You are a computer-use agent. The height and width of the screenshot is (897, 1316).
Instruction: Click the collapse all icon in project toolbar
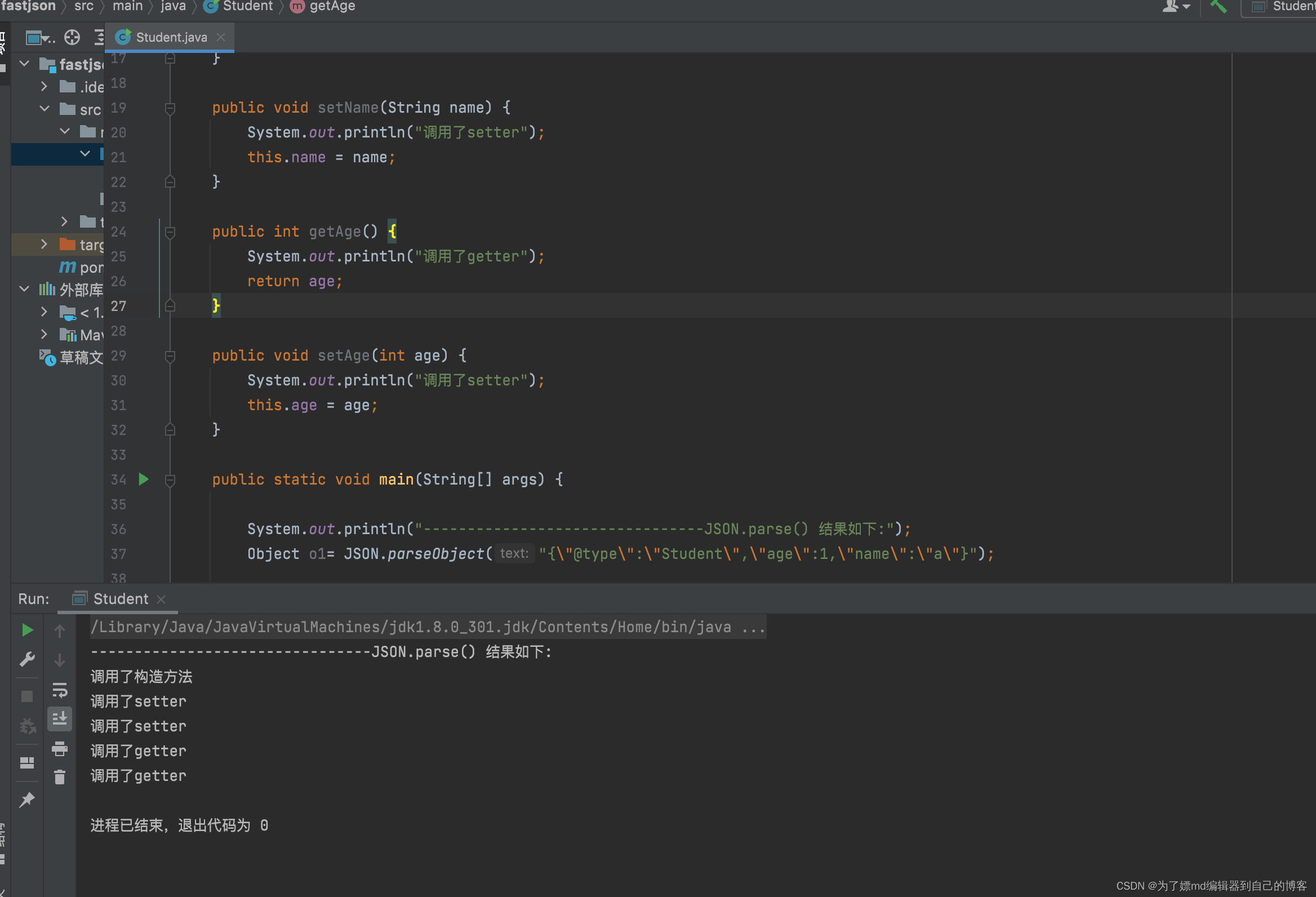tap(99, 37)
